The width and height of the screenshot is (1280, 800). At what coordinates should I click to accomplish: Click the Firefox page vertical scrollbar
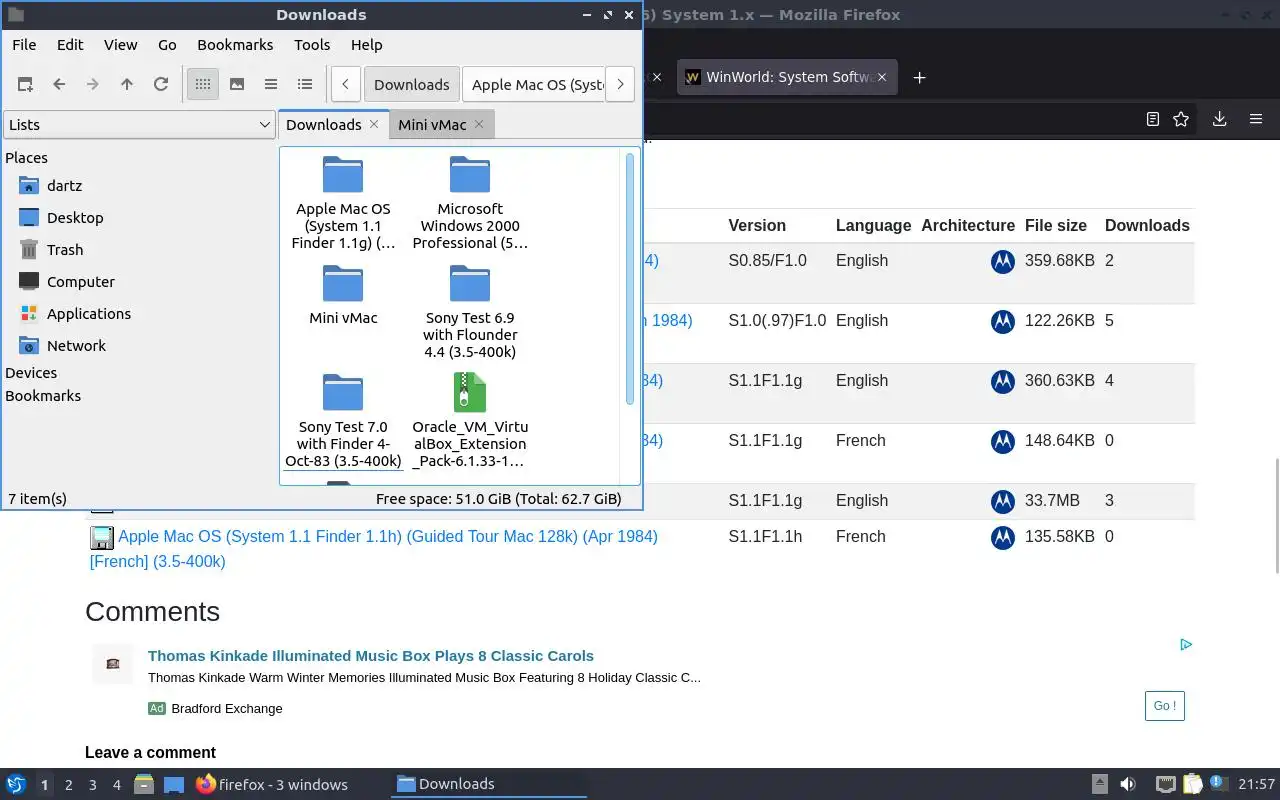1276,515
